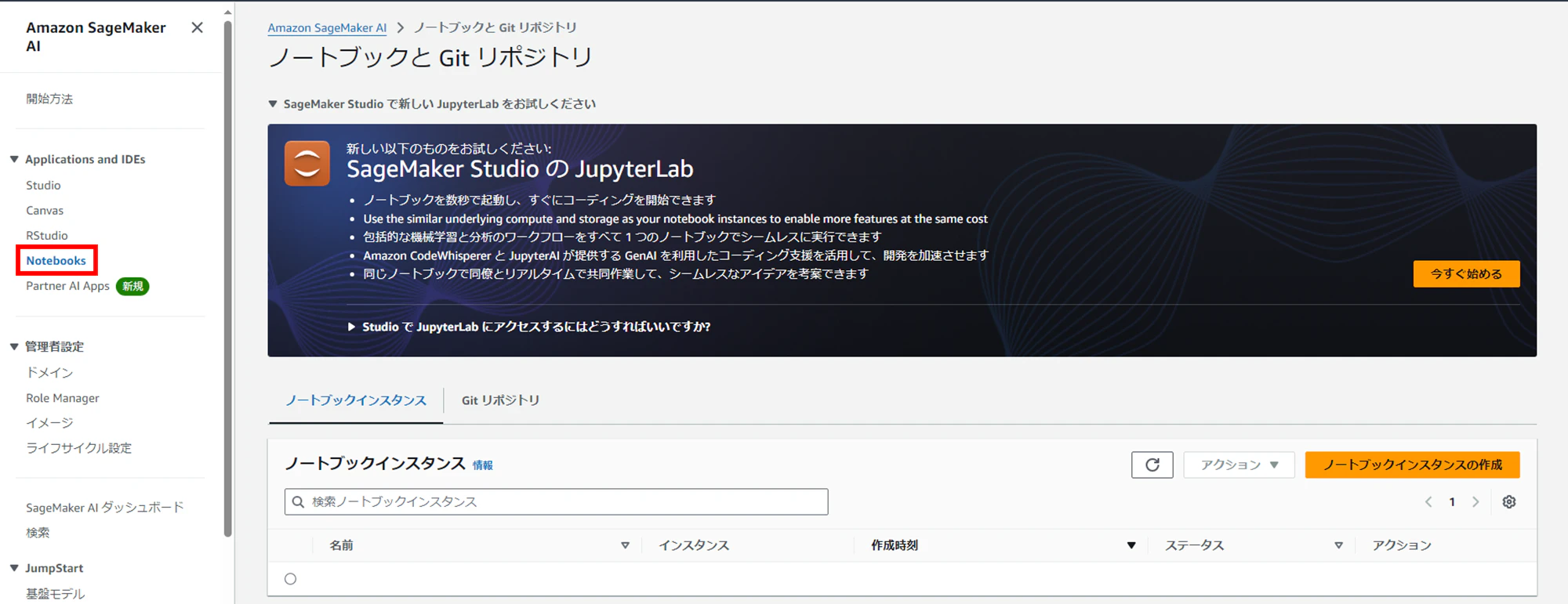Follow the Amazon SageMaker AI breadcrumb link
This screenshot has height=604, width=1568.
327,28
